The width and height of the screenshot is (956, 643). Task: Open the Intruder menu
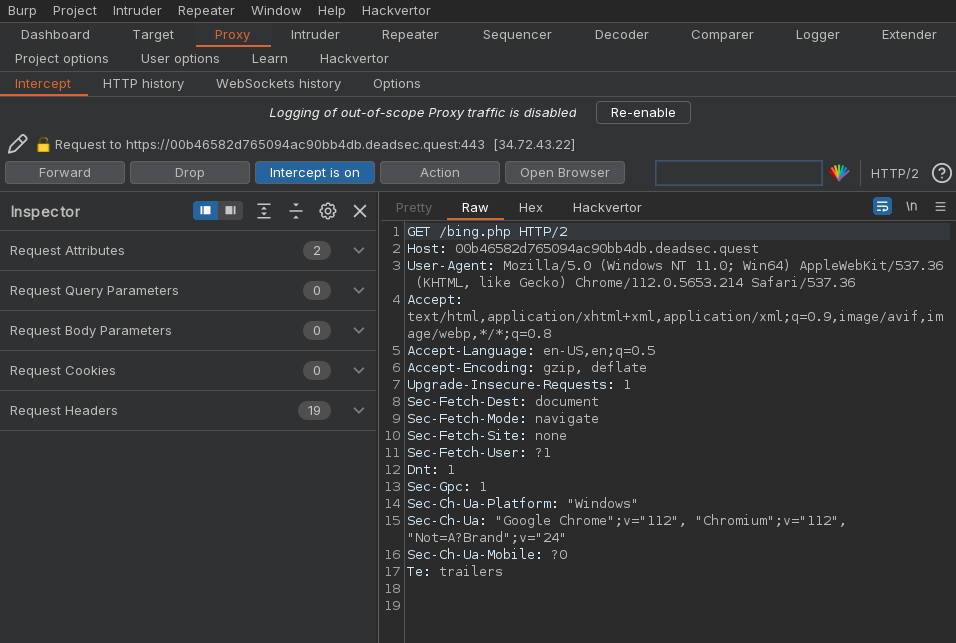pyautogui.click(x=137, y=11)
